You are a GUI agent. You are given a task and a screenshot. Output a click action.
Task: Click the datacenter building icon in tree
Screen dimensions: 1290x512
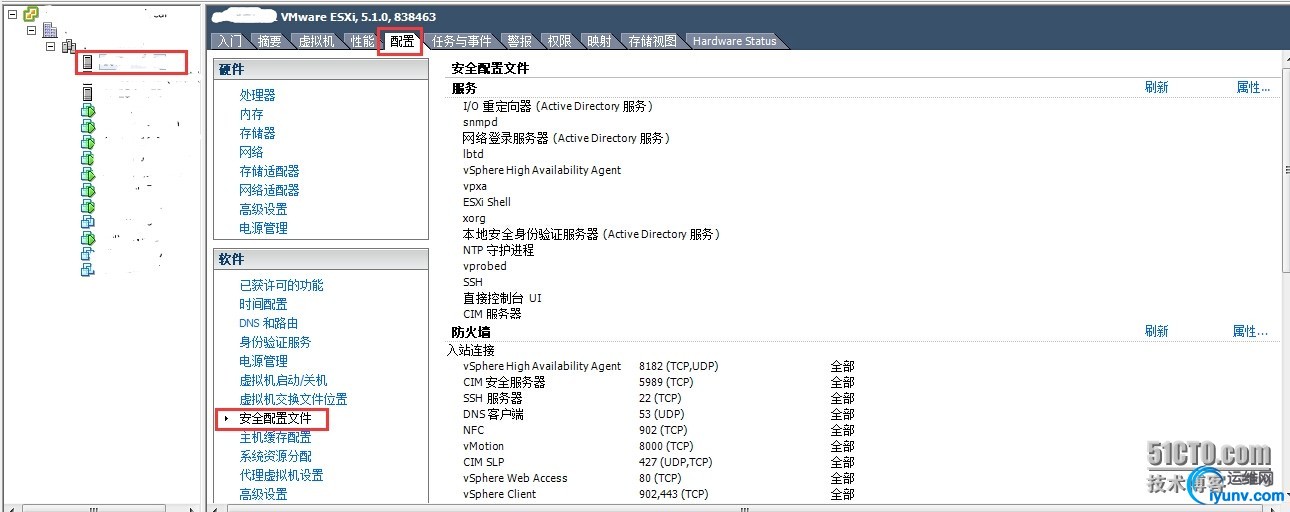pyautogui.click(x=50, y=30)
